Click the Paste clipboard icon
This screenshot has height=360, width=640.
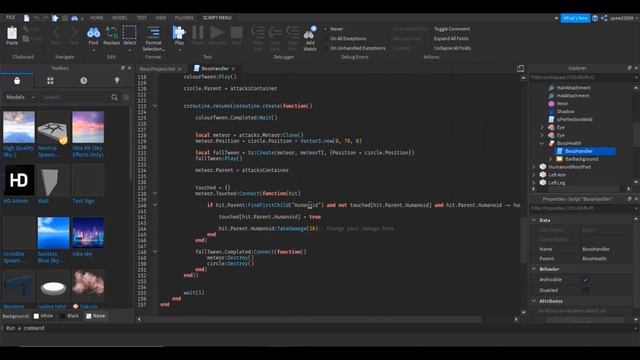click(12, 33)
